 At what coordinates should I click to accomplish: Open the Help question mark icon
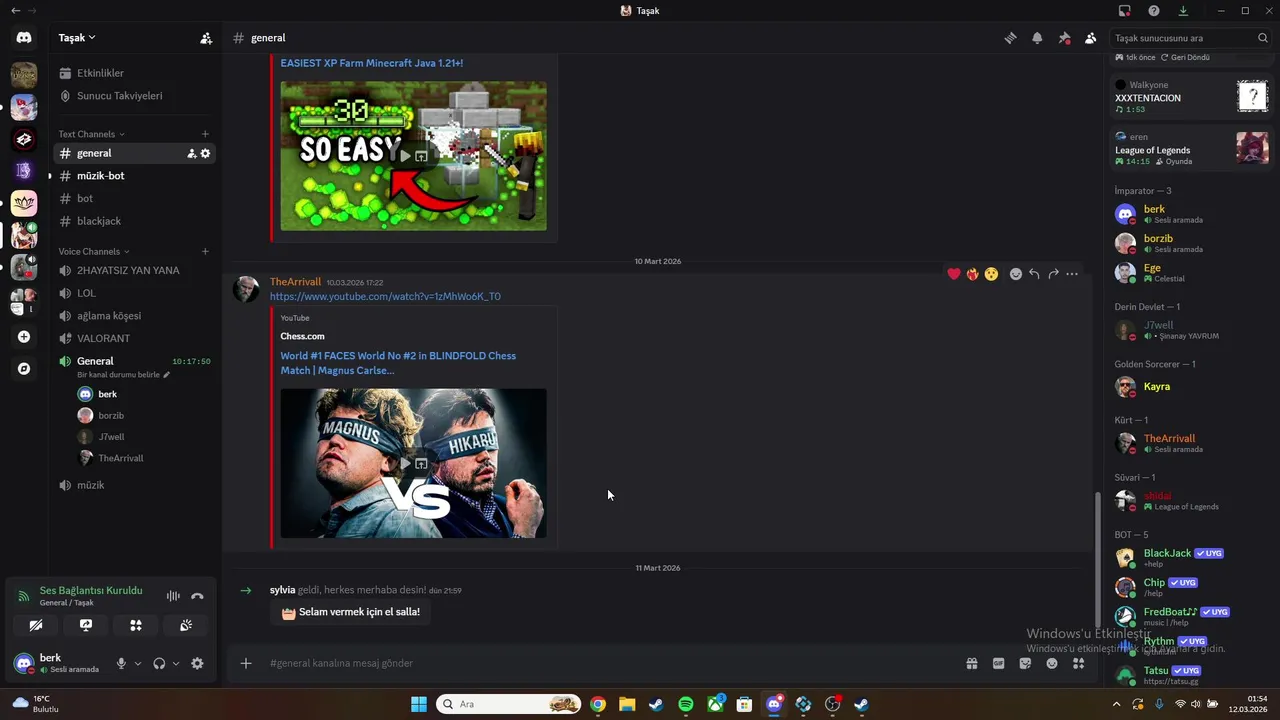1154,11
